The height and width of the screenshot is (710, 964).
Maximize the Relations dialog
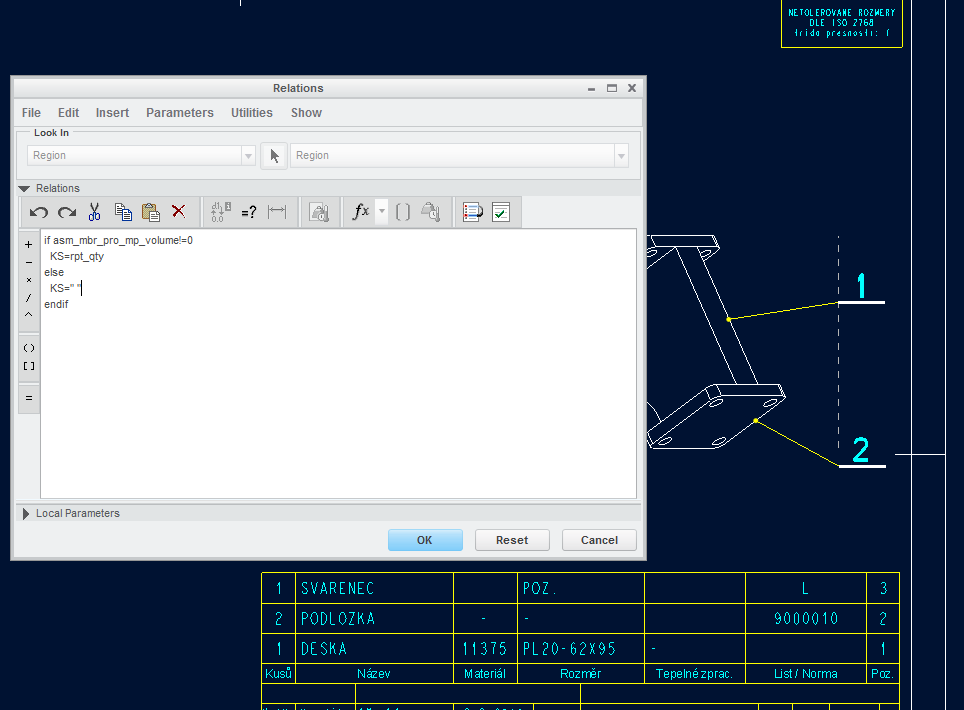click(x=612, y=88)
